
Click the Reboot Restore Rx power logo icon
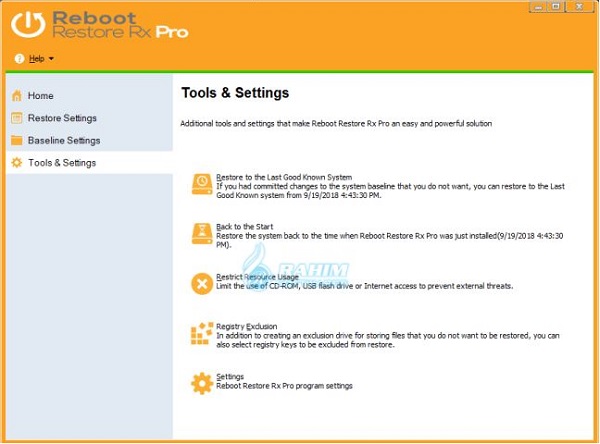pos(28,24)
